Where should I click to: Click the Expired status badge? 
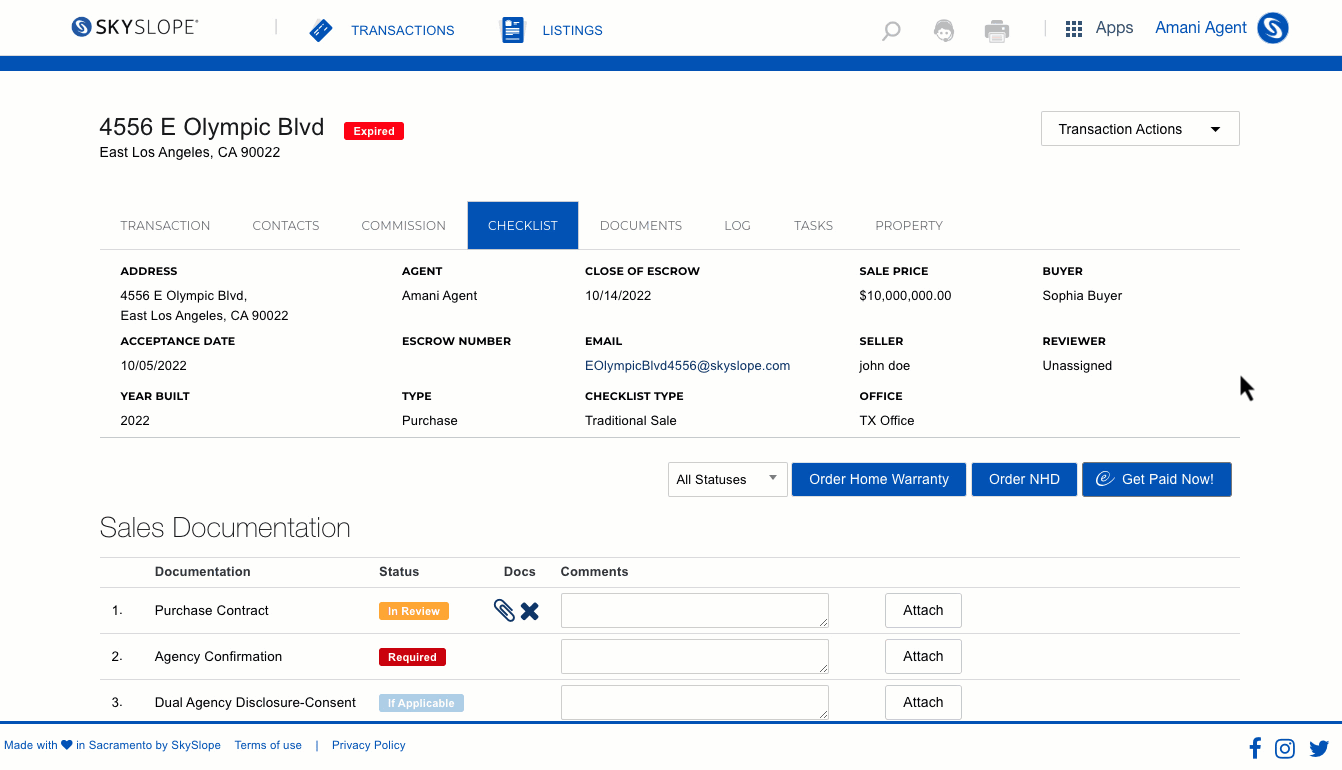[x=374, y=131]
